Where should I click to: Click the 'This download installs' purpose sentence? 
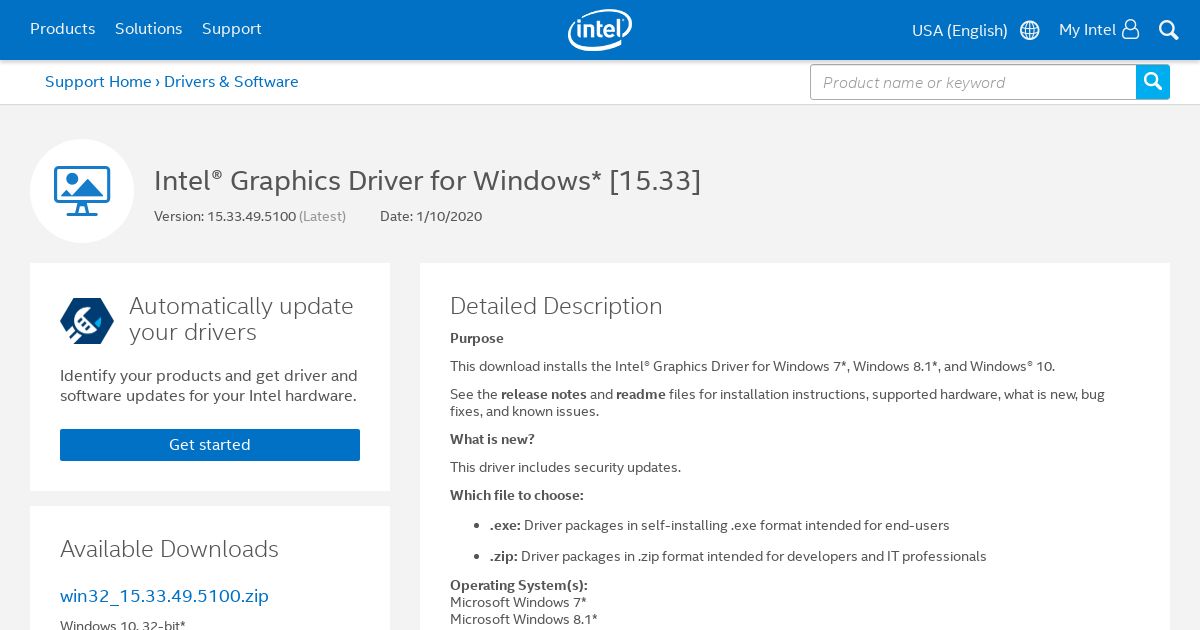(x=752, y=366)
